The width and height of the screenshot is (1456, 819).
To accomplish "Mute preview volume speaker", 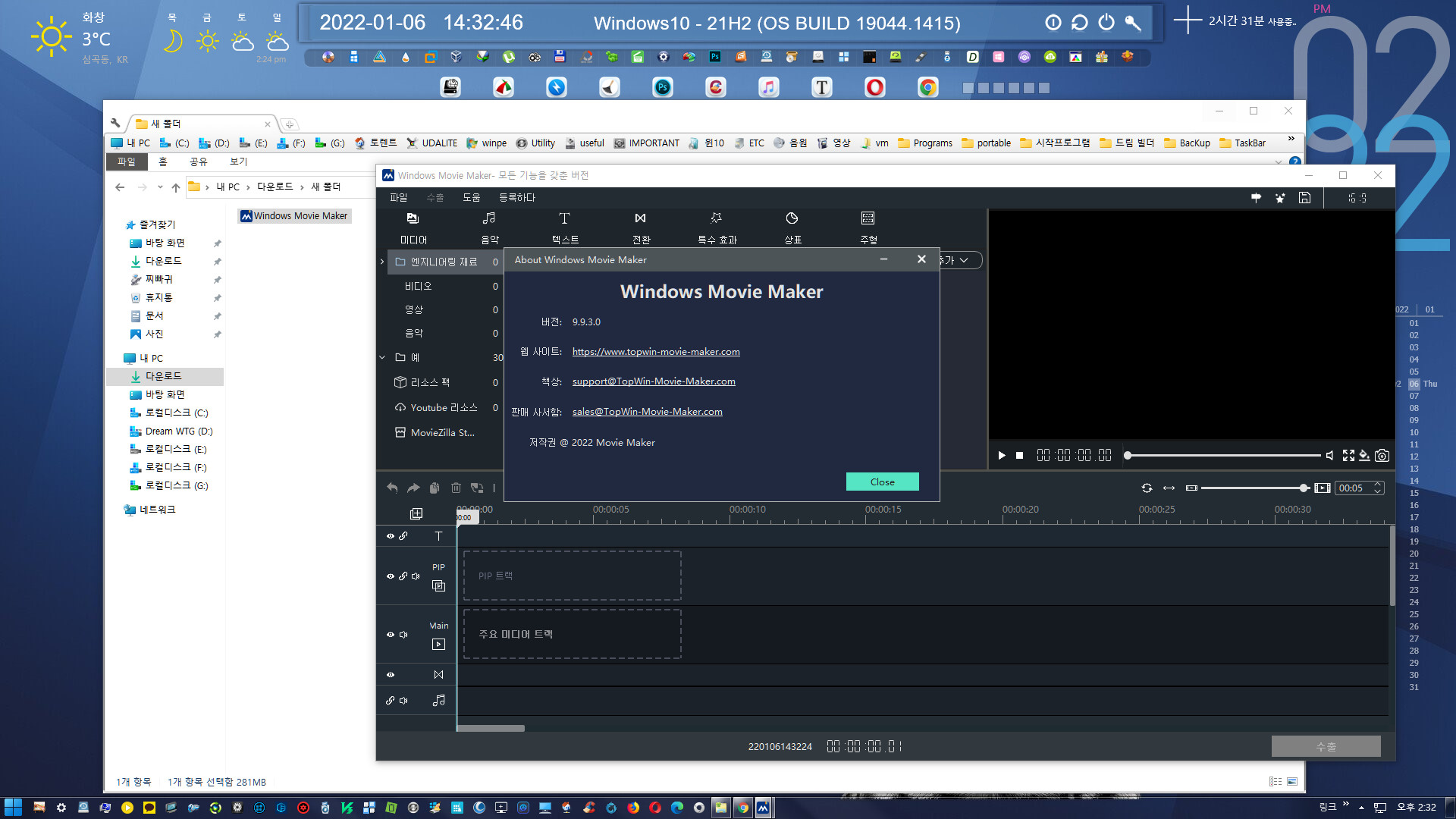I will (1329, 456).
